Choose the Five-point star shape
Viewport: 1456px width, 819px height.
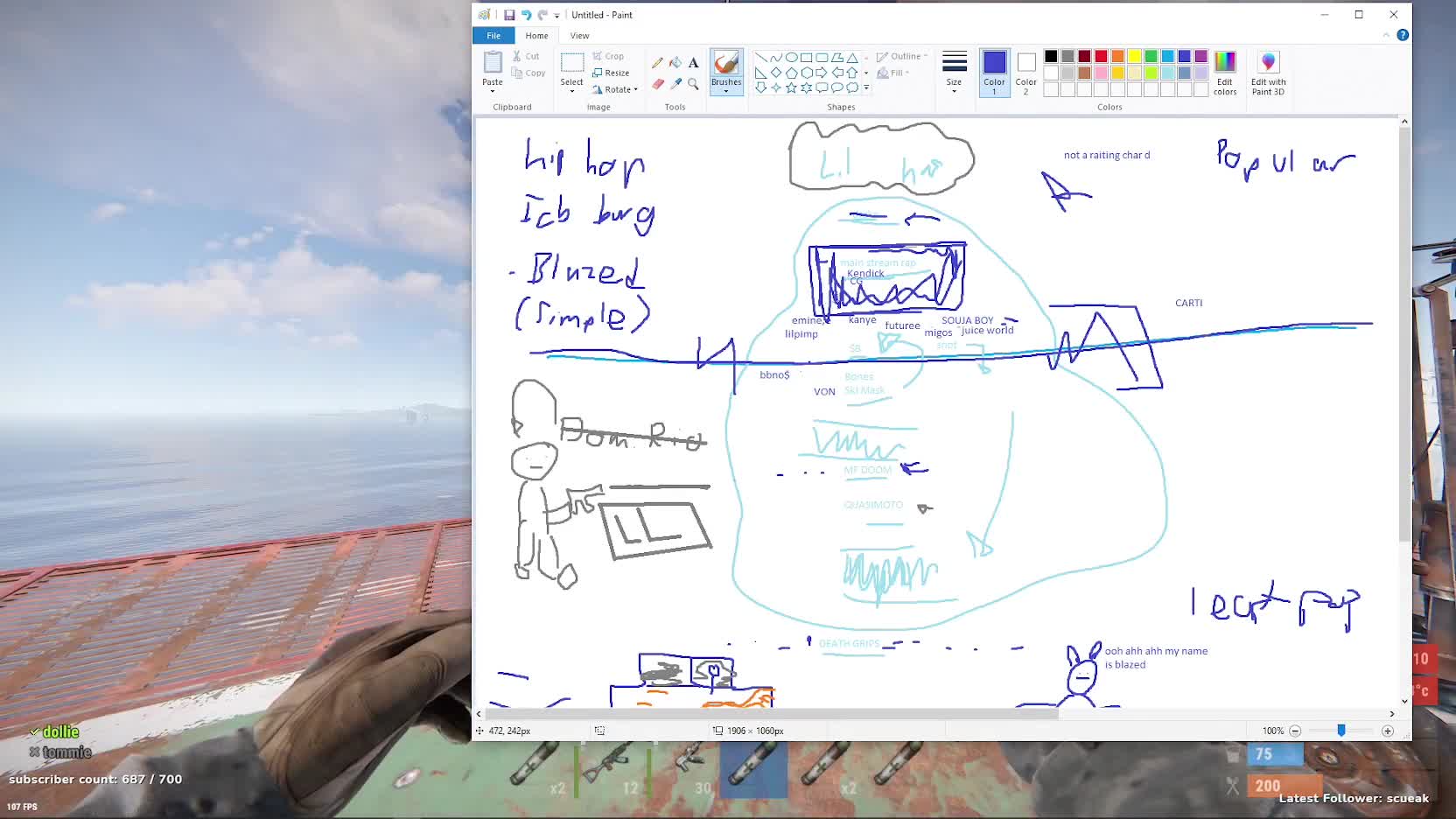coord(791,87)
